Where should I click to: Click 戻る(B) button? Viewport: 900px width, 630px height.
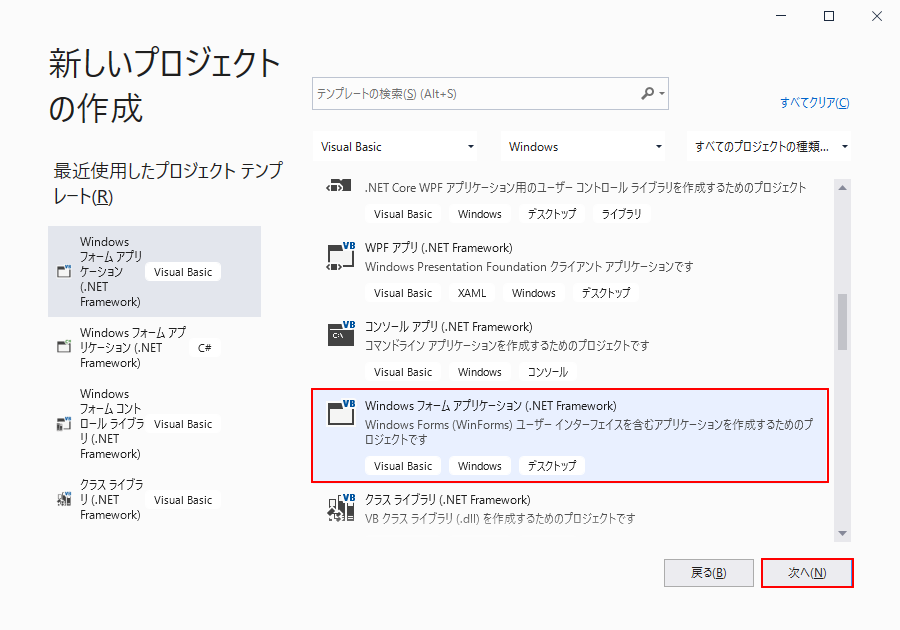709,573
